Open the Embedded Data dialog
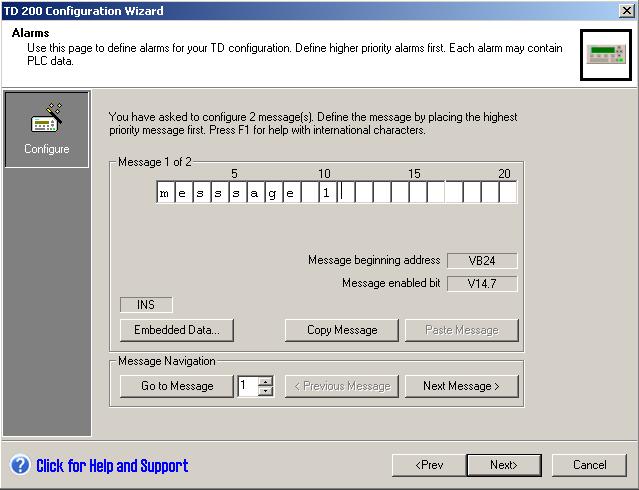Viewport: 639px width, 490px height. click(177, 330)
